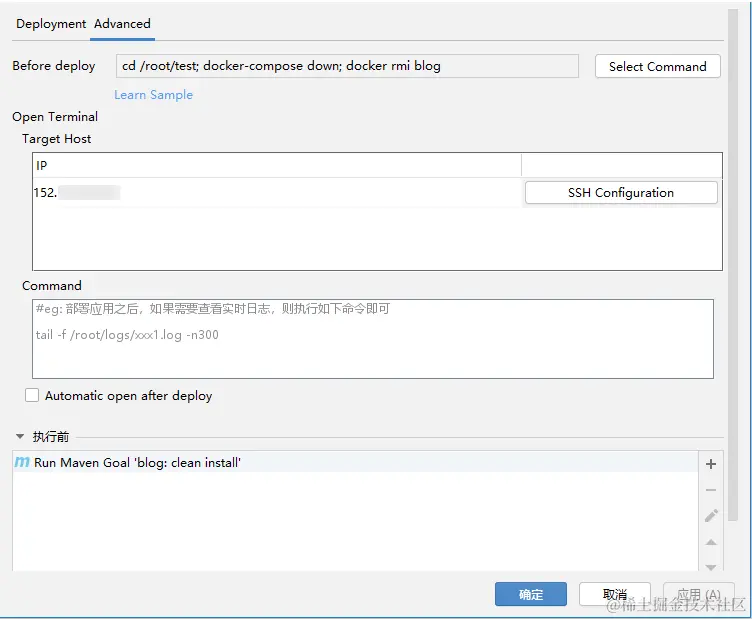Edit selected task with pencil icon
The height and width of the screenshot is (619, 752).
tap(711, 516)
